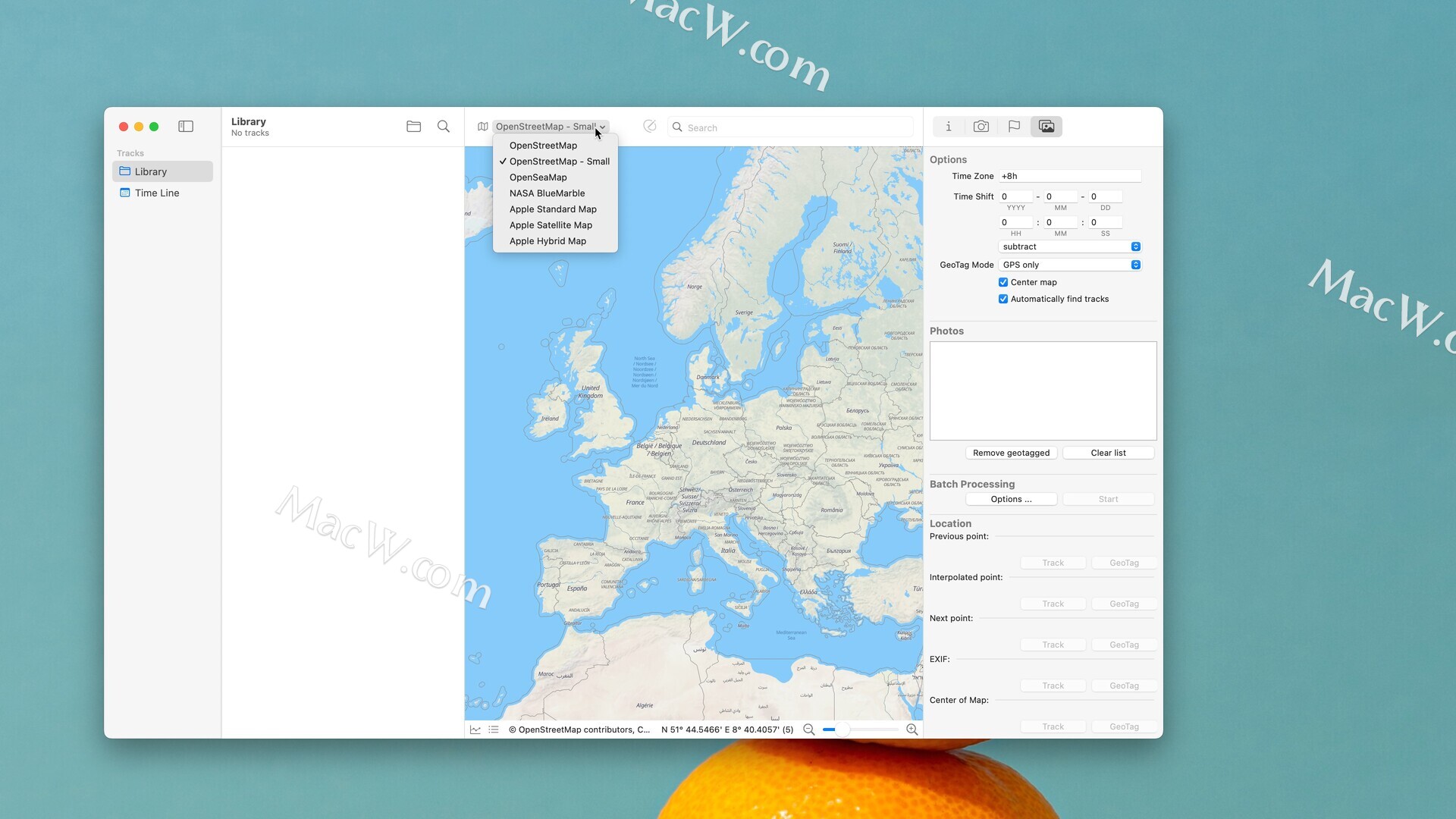
Task: Select Time Line in Tracks sidebar
Action: [162, 193]
